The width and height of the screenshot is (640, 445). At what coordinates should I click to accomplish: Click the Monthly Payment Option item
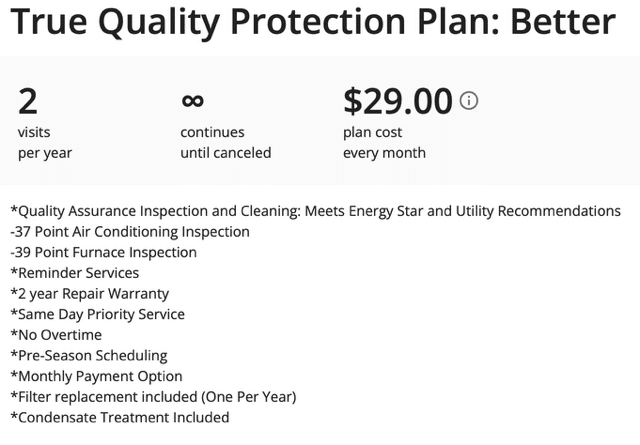tap(96, 376)
